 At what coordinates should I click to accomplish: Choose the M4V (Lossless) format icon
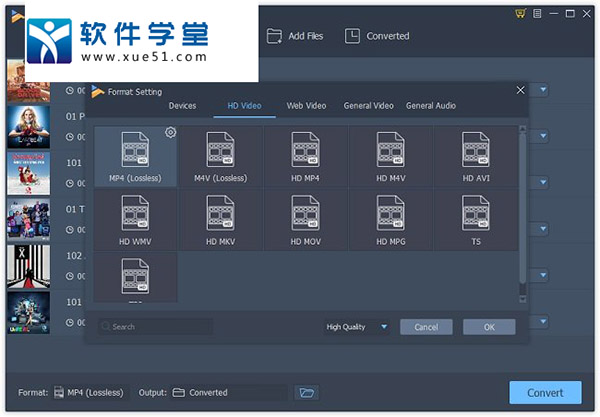pyautogui.click(x=220, y=151)
